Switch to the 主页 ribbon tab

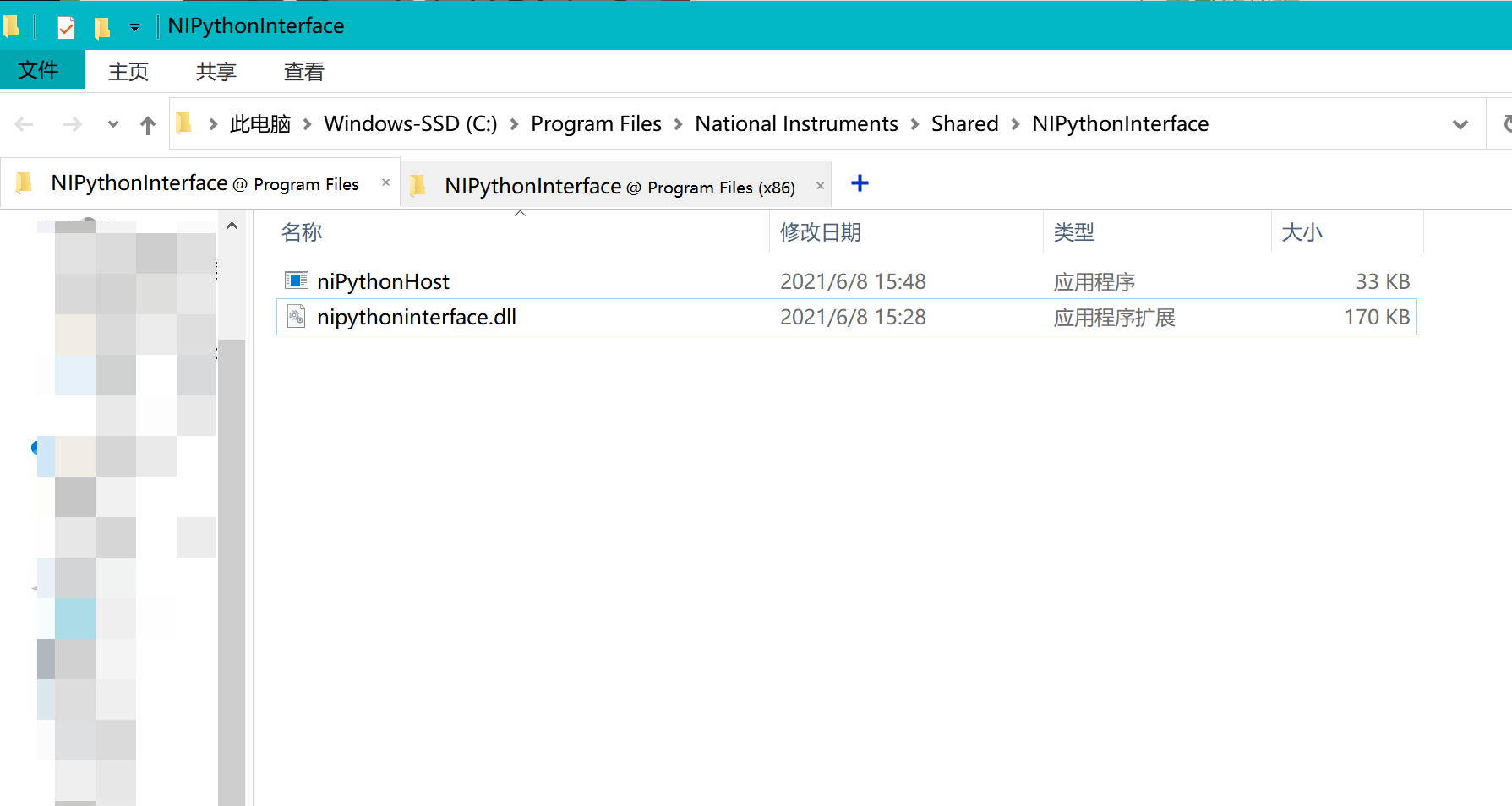[128, 71]
